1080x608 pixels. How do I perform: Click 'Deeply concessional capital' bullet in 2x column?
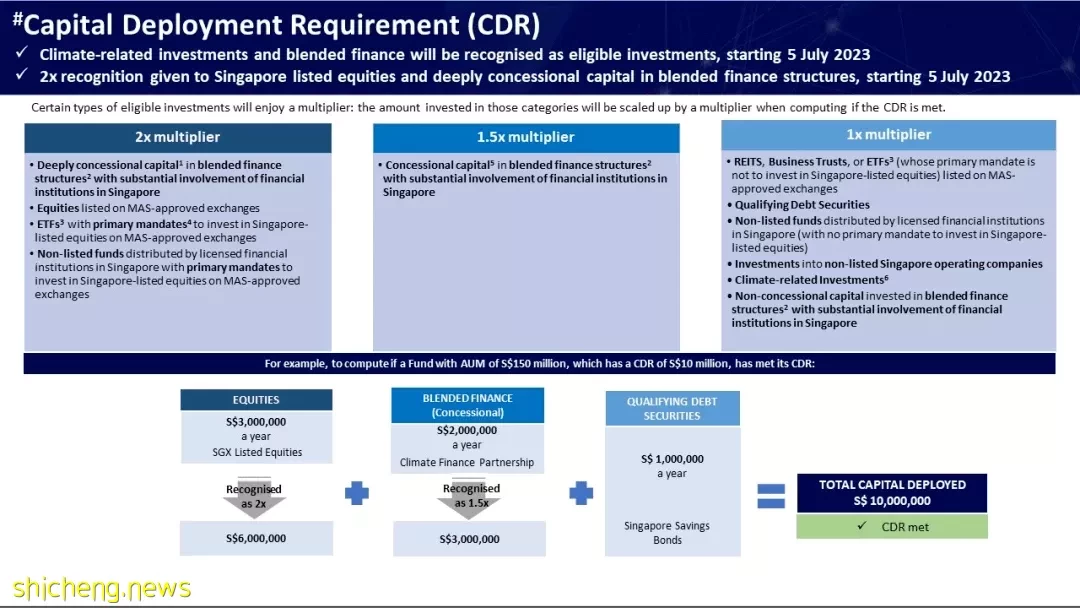[167, 178]
